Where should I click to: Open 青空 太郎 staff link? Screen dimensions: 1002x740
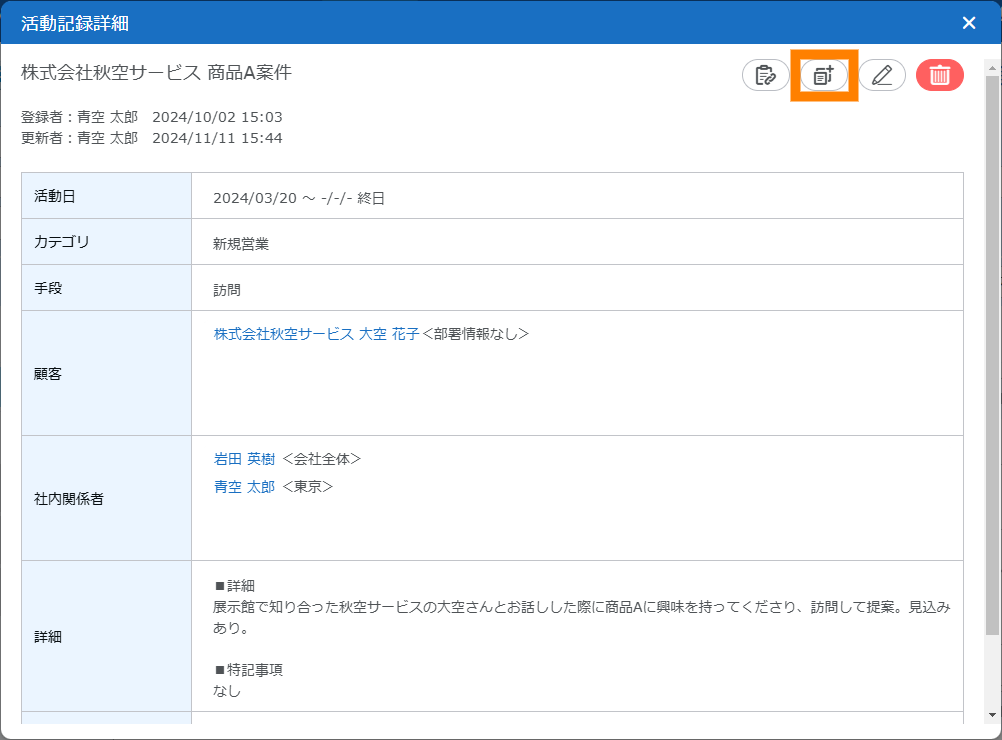point(244,487)
